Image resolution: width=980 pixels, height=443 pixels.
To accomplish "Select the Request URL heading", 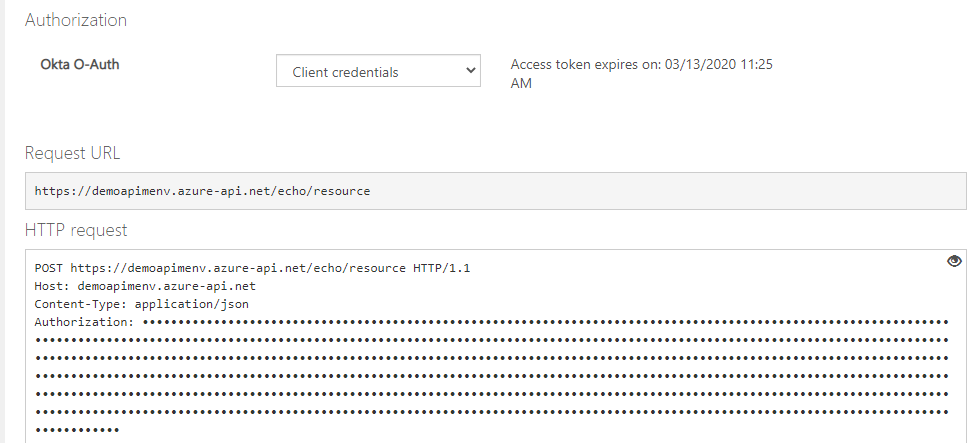I will coord(72,153).
